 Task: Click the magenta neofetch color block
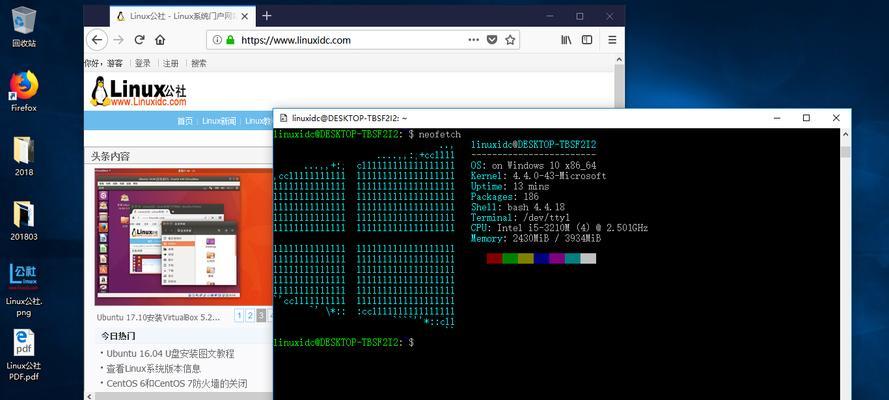557,258
